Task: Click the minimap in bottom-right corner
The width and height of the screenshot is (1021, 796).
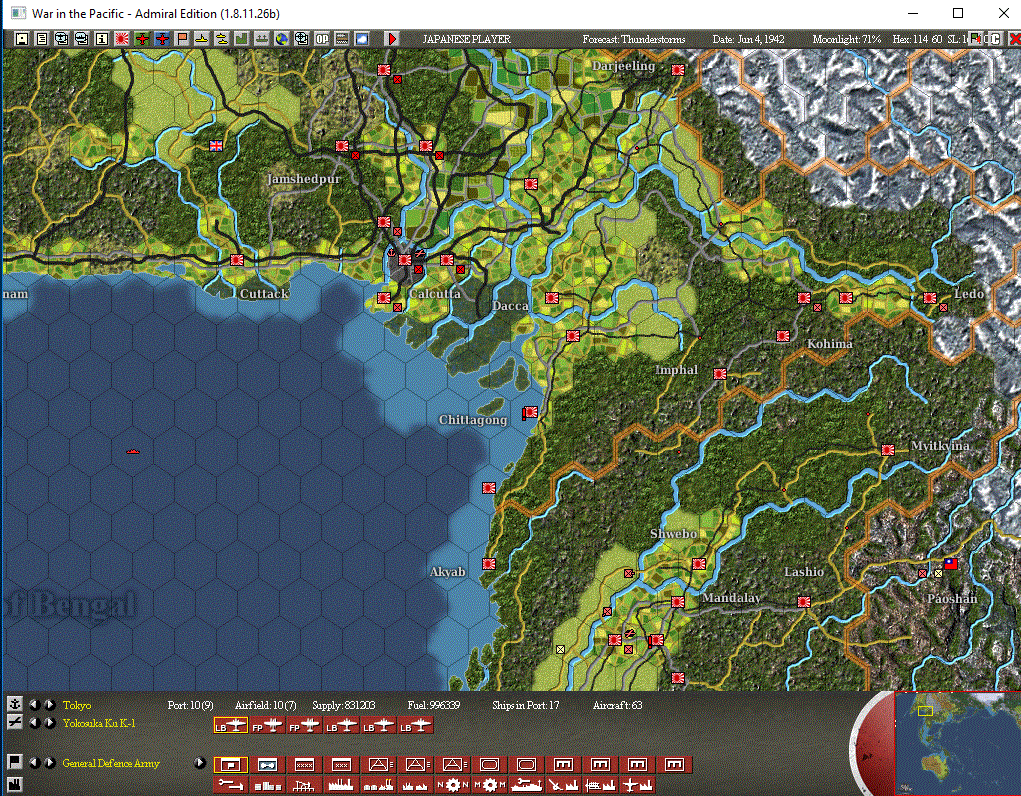Action: pos(957,743)
